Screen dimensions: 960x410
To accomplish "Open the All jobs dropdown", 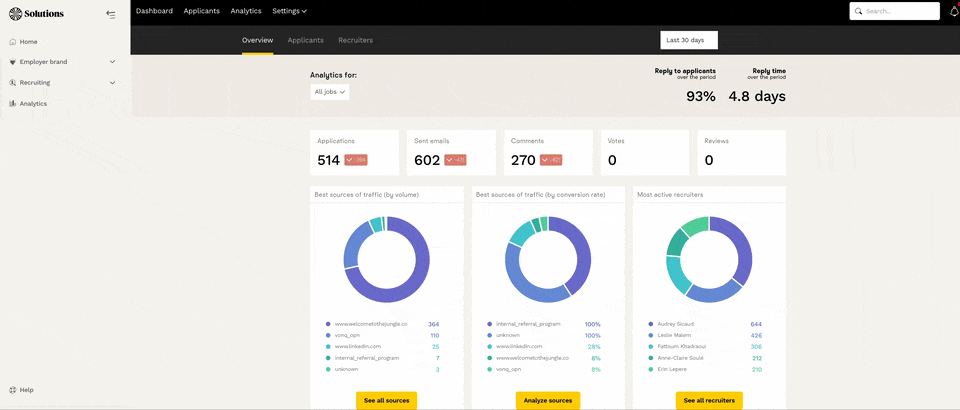I will [329, 92].
